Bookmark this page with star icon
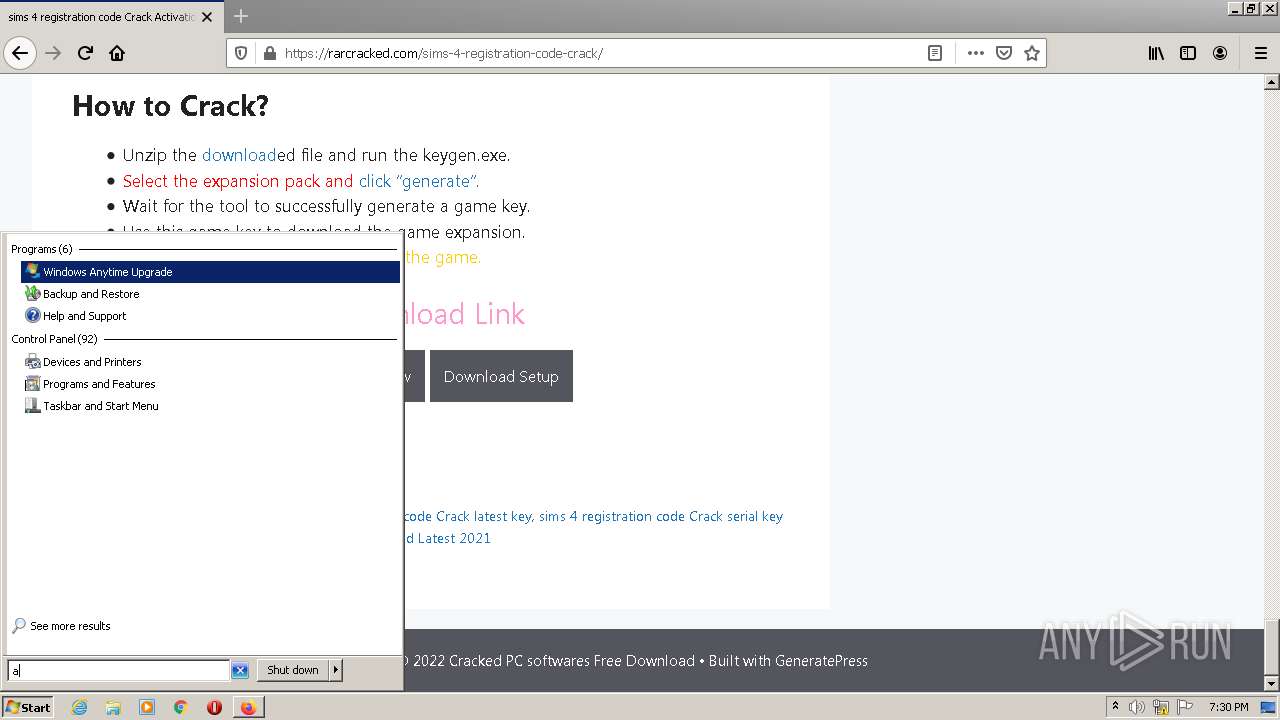This screenshot has height=720, width=1280. click(x=1032, y=53)
